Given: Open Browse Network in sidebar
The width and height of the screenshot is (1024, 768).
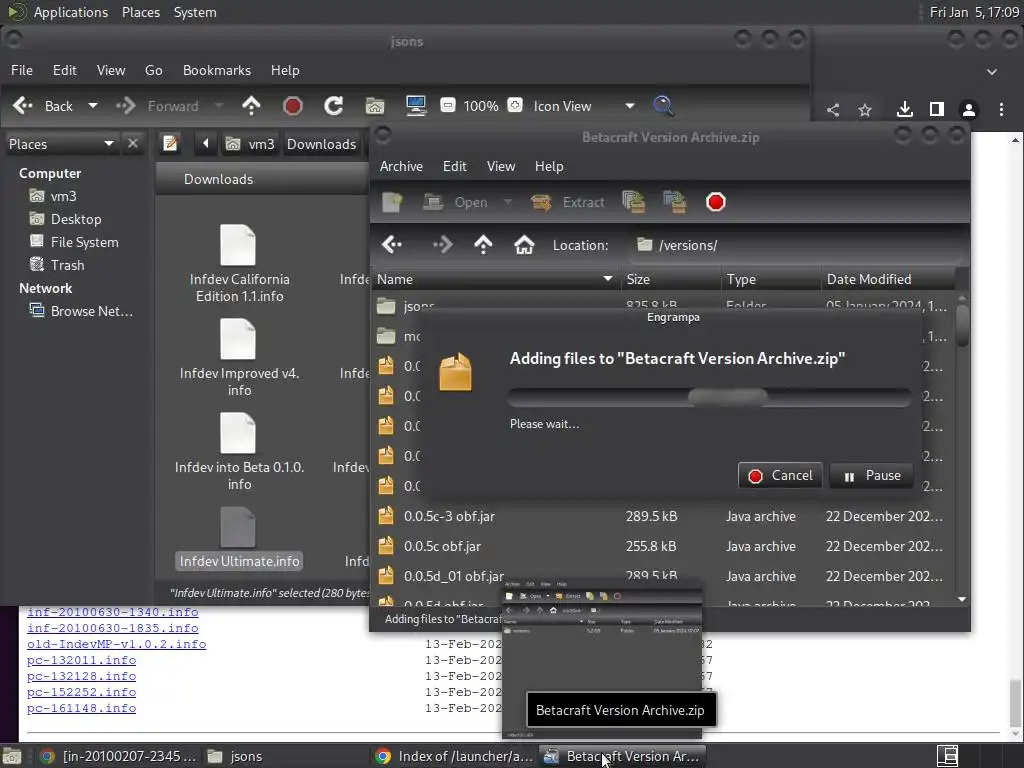Looking at the screenshot, I should click(91, 311).
